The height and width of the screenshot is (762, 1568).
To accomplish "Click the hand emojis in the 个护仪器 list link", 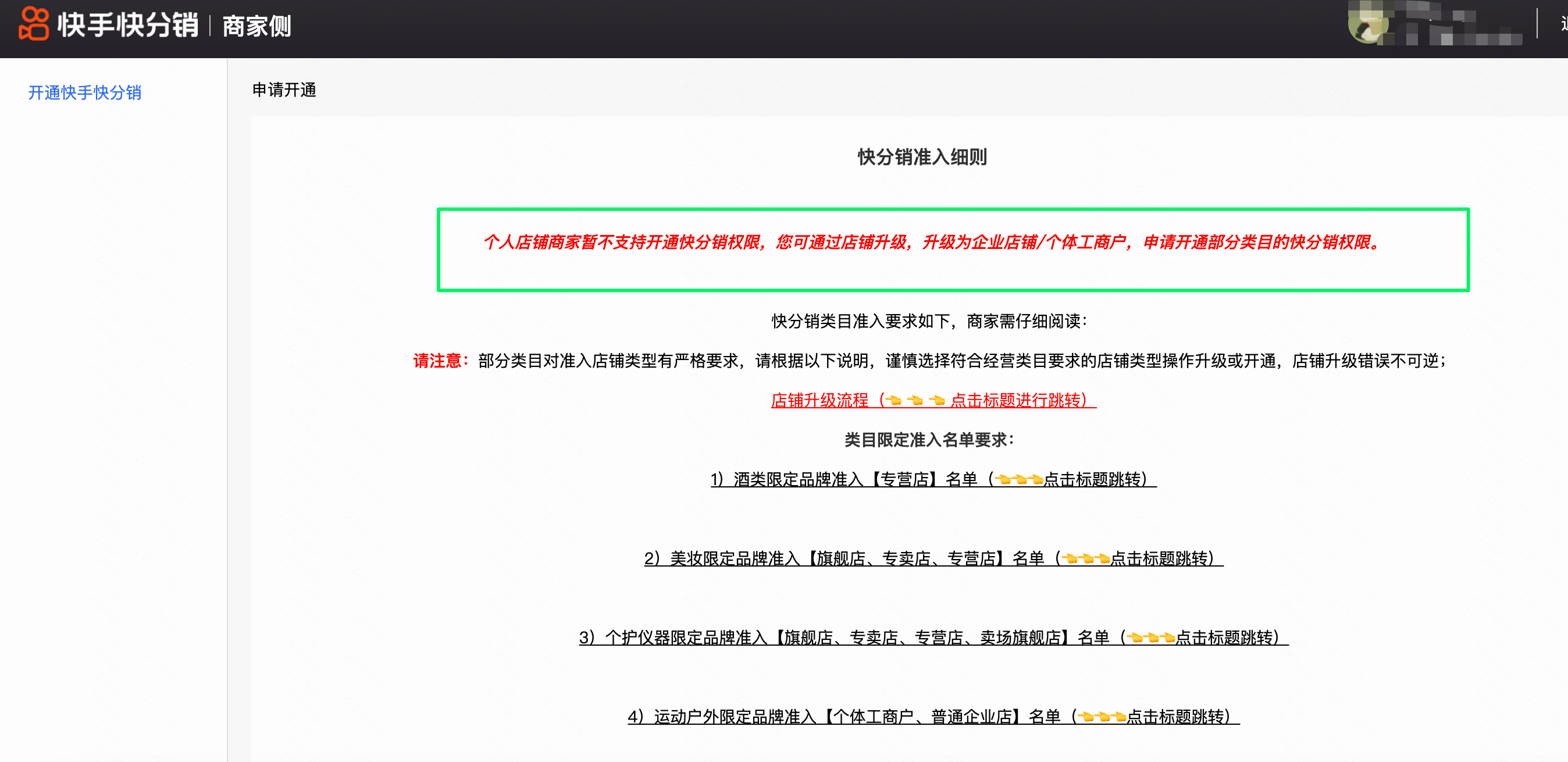I will click(1150, 638).
